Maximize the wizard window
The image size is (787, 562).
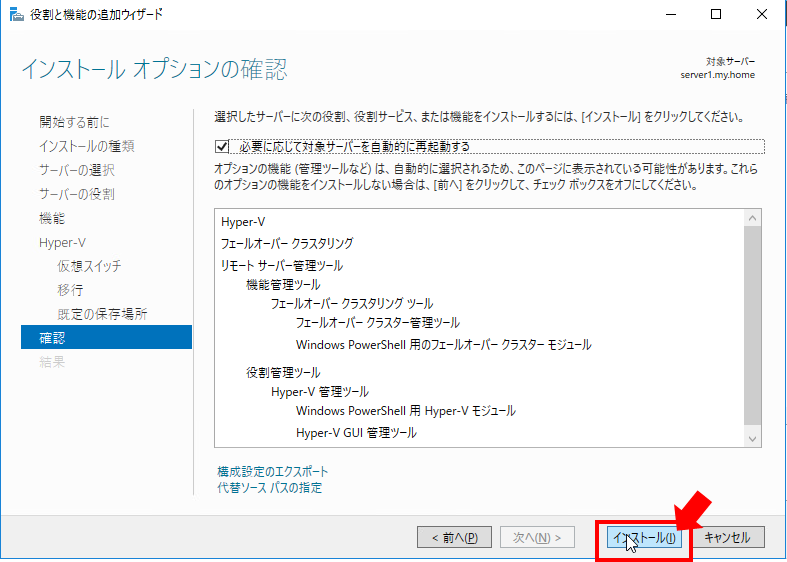click(716, 15)
